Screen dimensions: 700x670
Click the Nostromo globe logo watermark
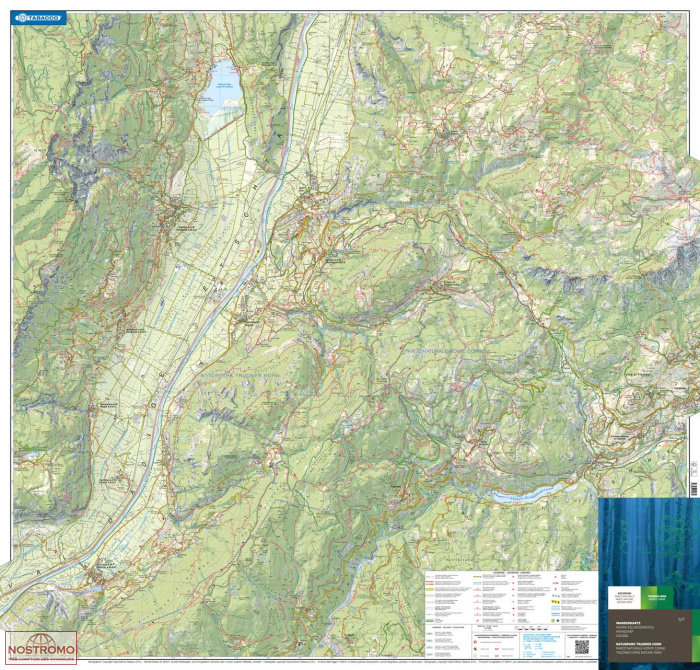[x=41, y=639]
